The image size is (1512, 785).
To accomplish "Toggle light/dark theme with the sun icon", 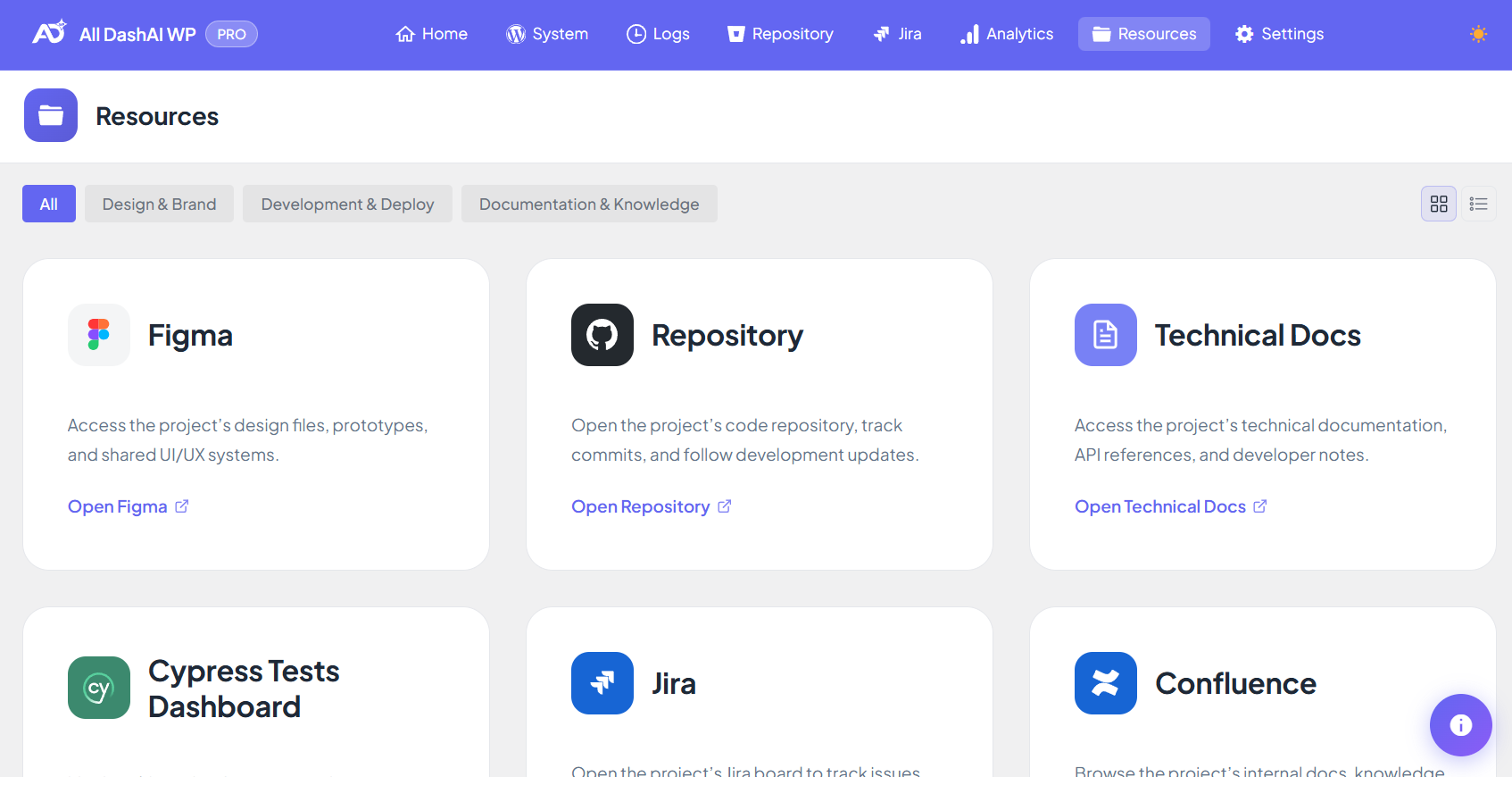I will point(1478,34).
